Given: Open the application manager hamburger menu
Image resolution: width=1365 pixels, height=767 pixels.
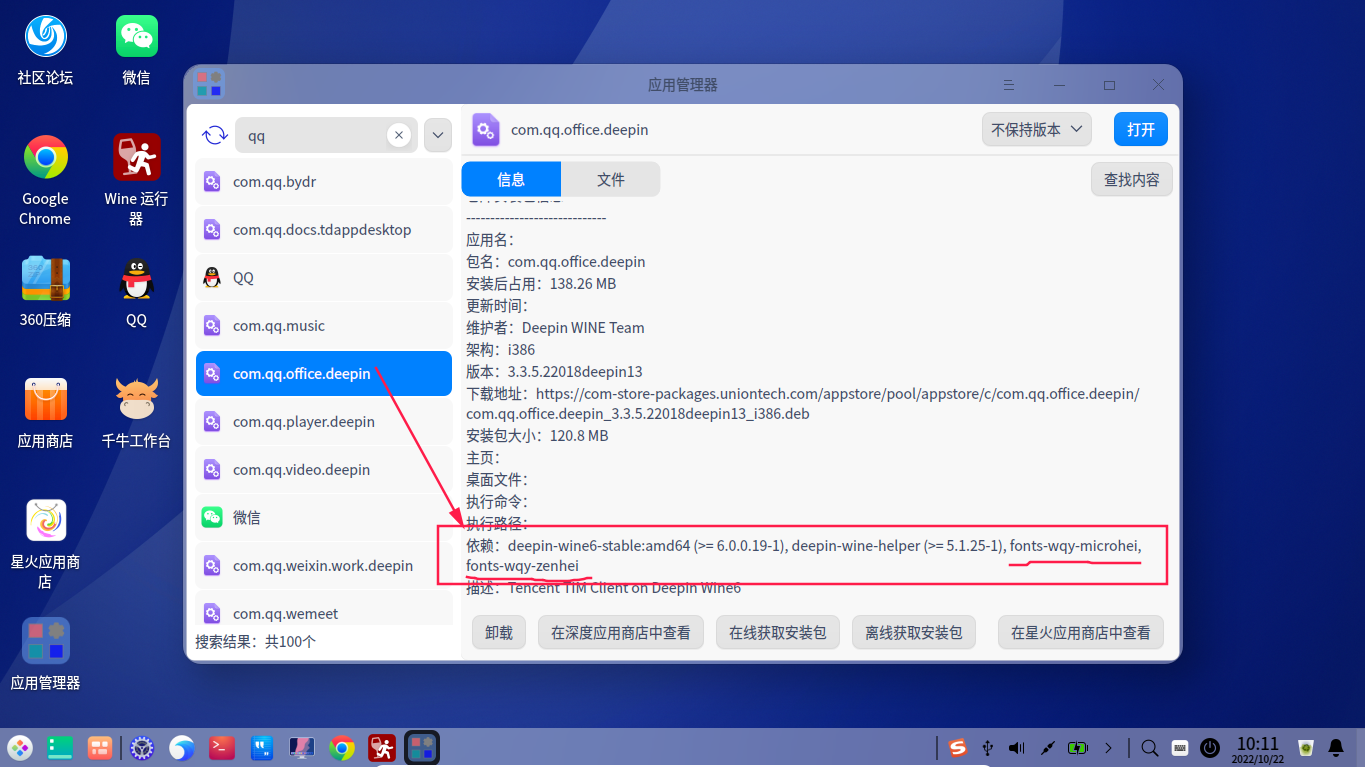Looking at the screenshot, I should pos(1009,85).
